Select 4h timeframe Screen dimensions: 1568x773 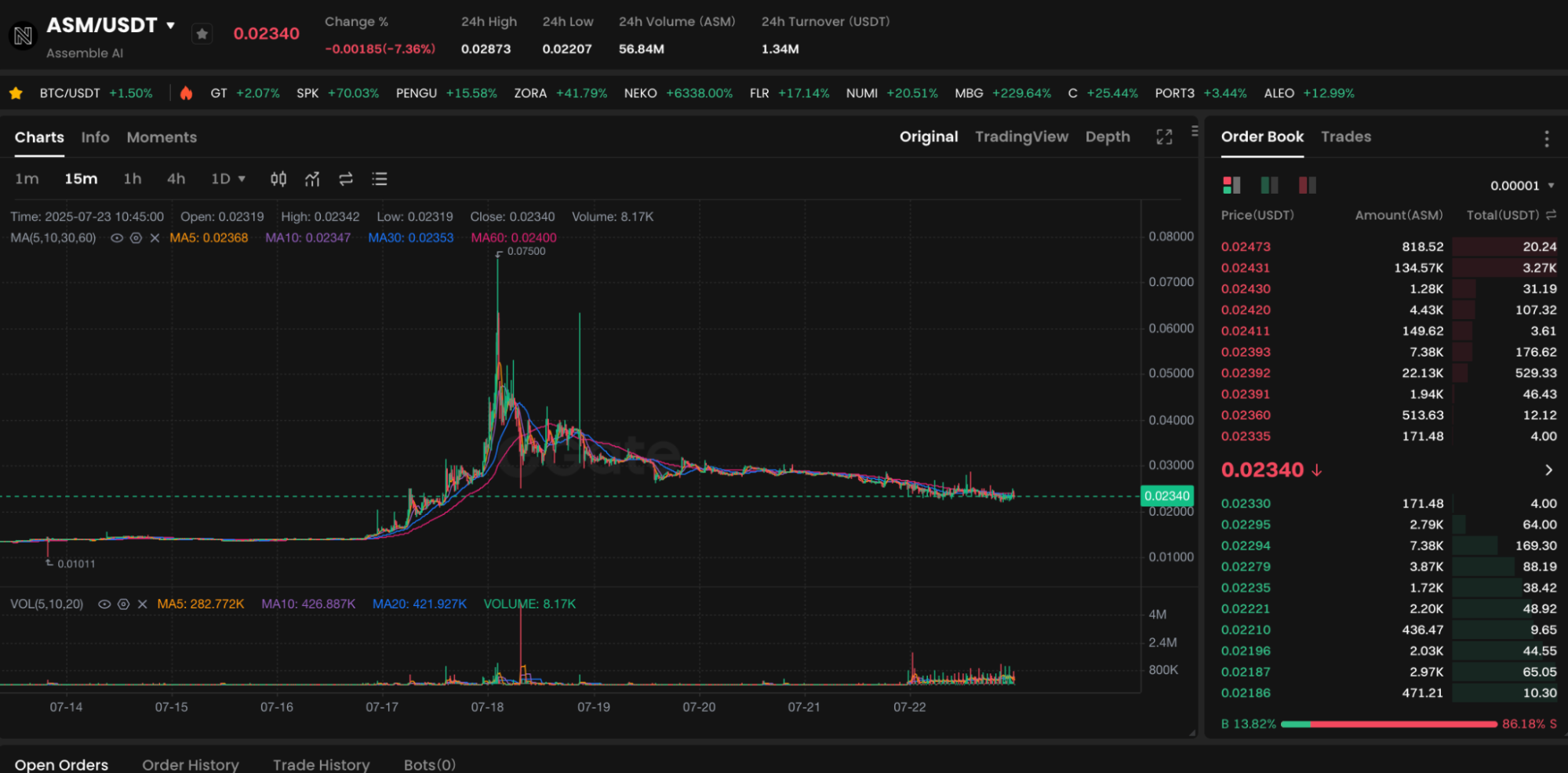pyautogui.click(x=176, y=180)
